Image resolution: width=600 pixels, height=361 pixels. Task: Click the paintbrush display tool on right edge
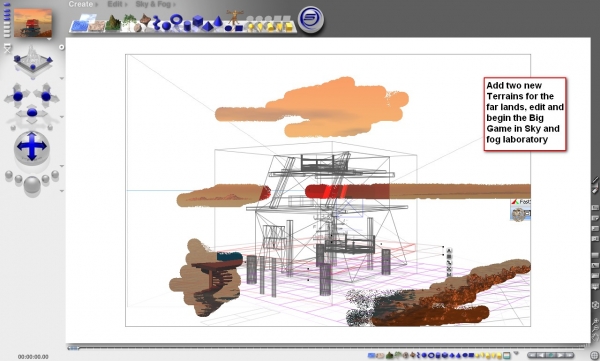(x=595, y=180)
